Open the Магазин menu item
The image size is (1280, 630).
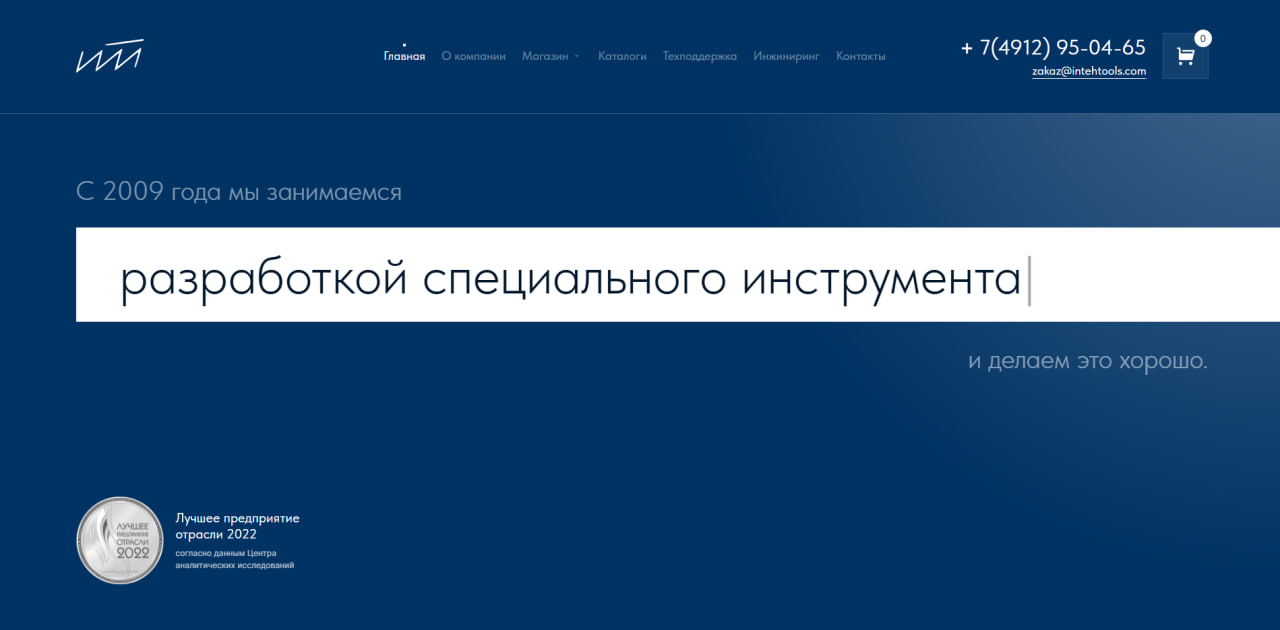(x=545, y=56)
